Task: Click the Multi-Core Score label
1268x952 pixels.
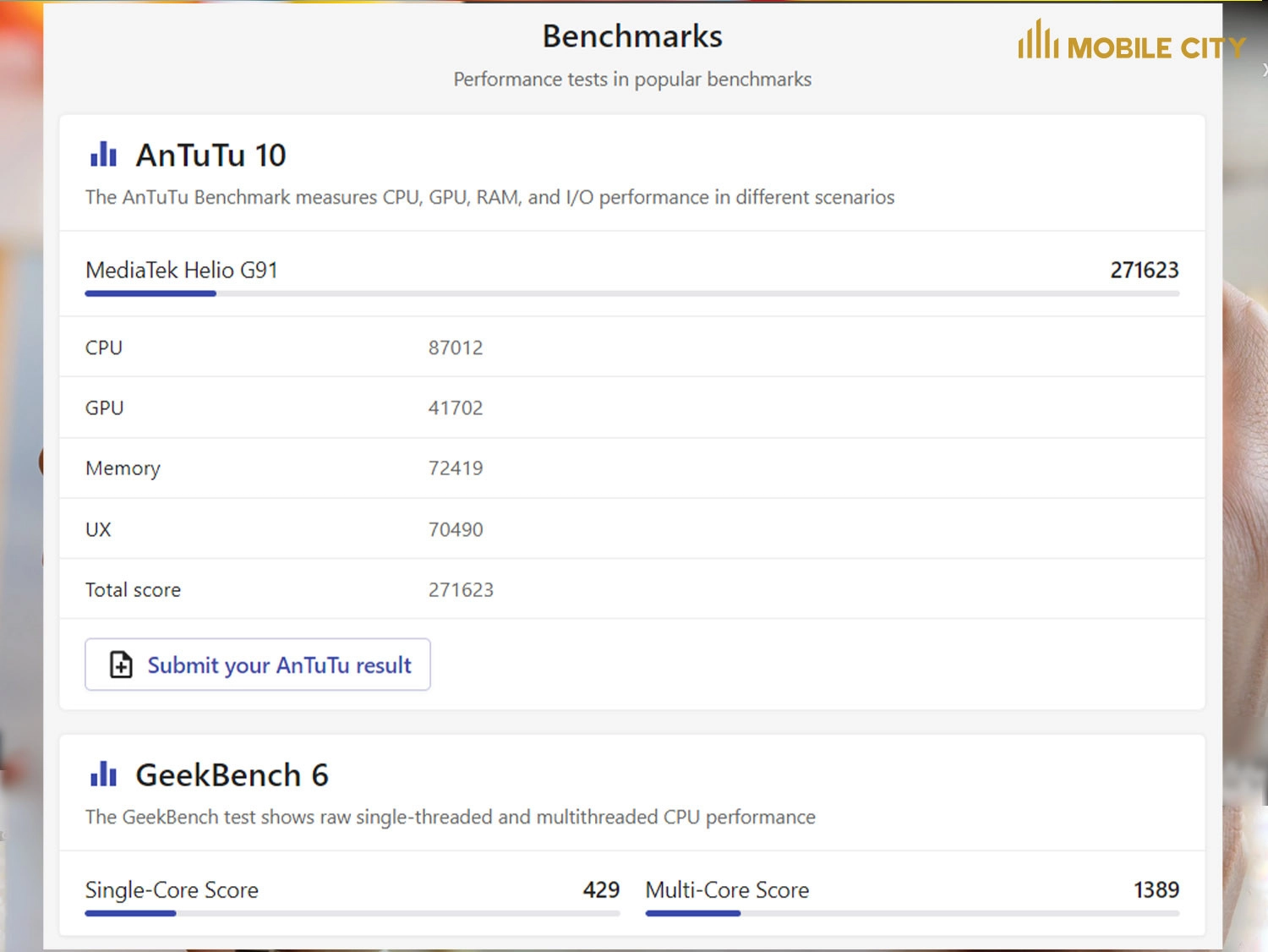Action: pos(727,889)
